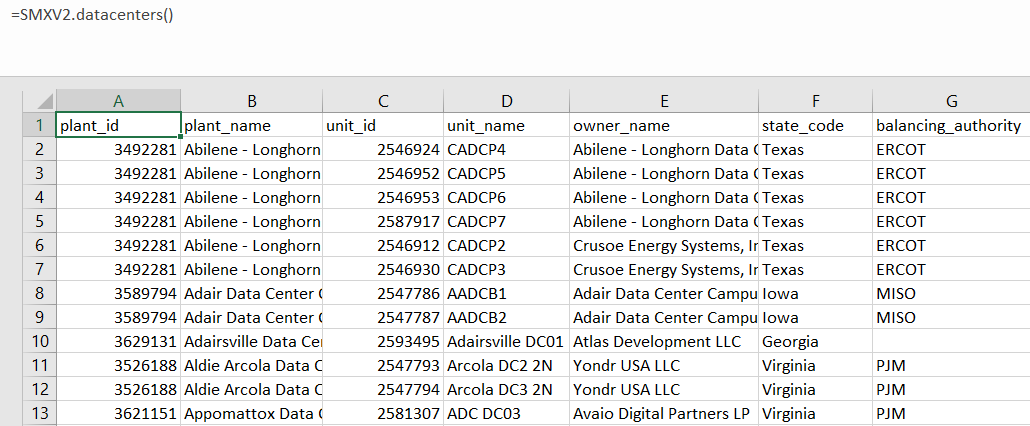Viewport: 1030px width, 426px height.
Task: Click the state_code header cell
Action: (x=815, y=125)
